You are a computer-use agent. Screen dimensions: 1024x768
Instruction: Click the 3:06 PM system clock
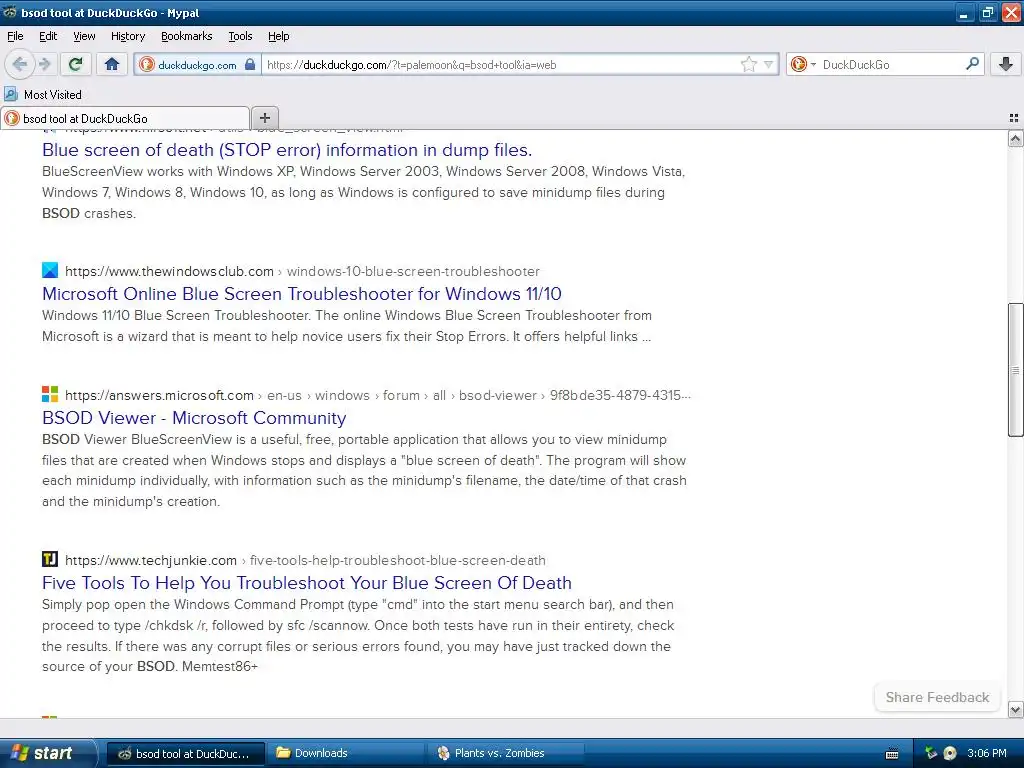(987, 753)
